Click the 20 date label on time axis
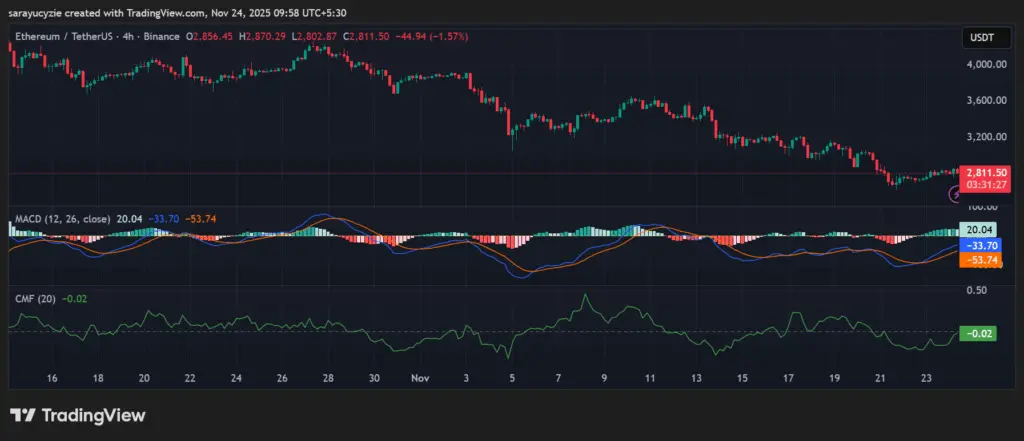This screenshot has height=441, width=1024. [x=144, y=378]
